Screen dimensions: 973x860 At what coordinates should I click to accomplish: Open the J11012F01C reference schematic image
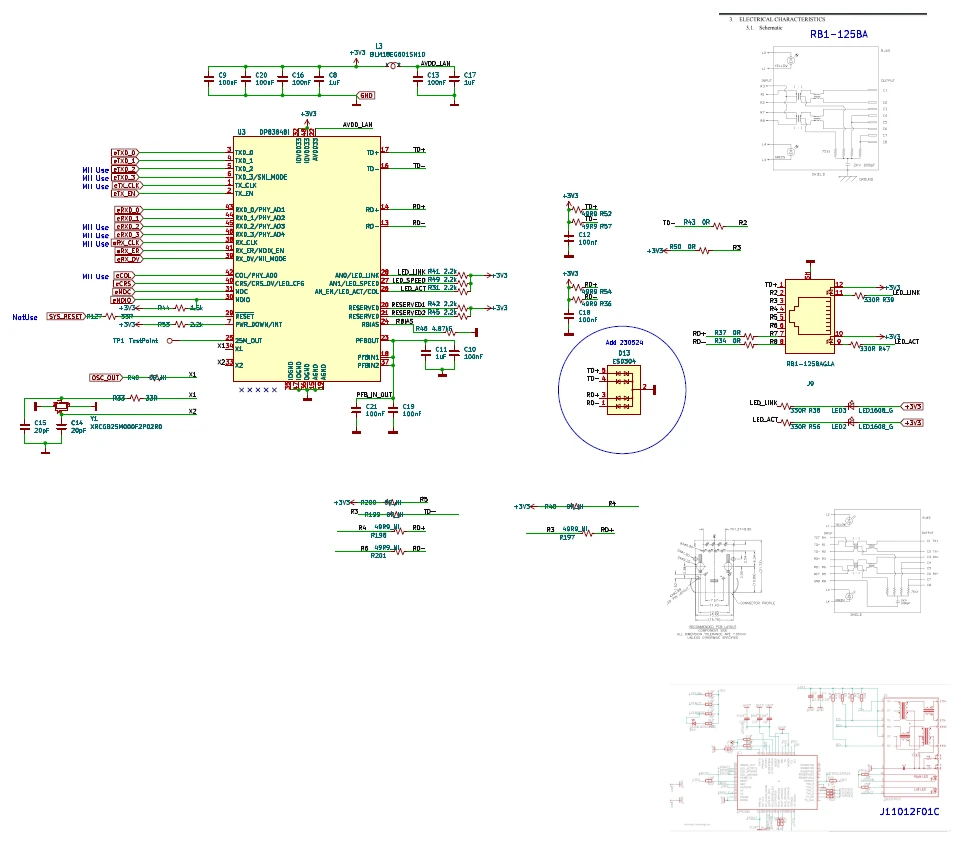(x=810, y=757)
